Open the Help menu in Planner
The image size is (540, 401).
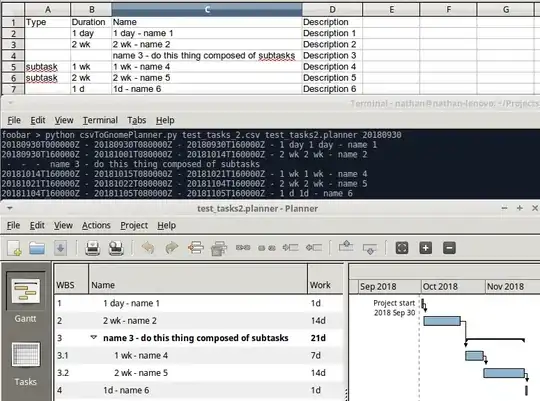coord(167,225)
